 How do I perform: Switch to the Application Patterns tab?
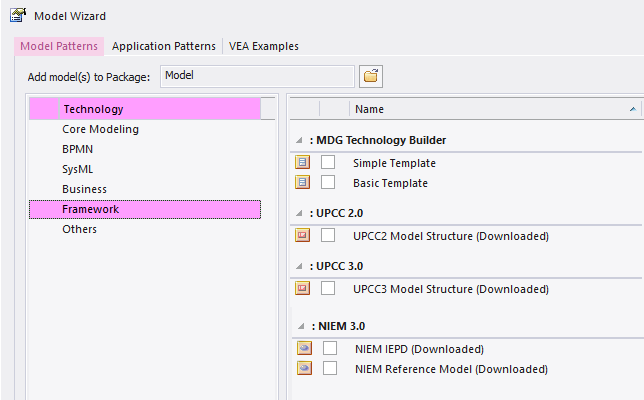(163, 46)
